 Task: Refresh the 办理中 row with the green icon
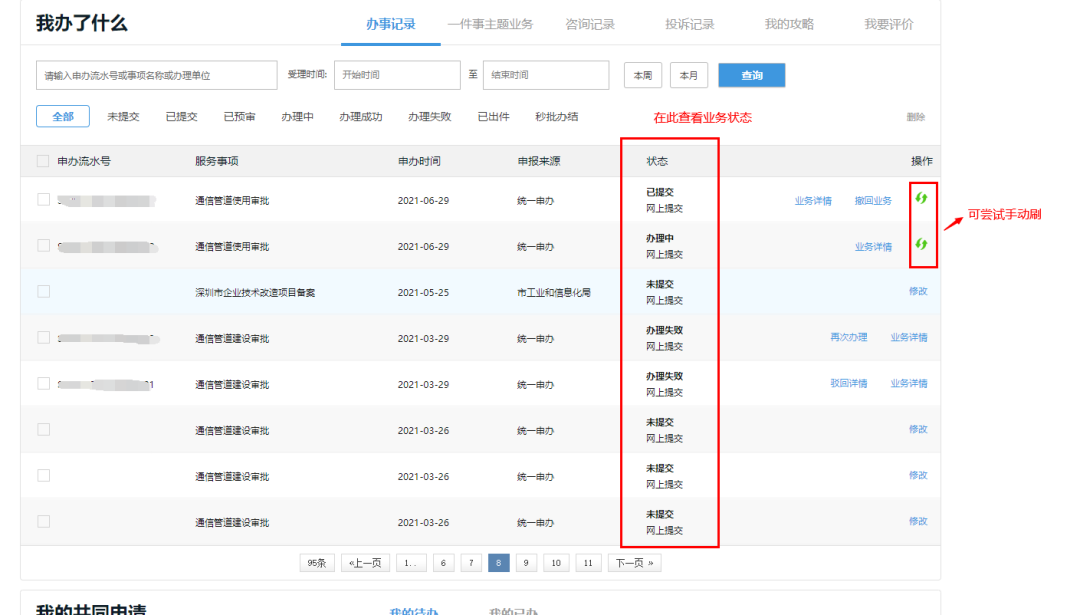point(921,244)
